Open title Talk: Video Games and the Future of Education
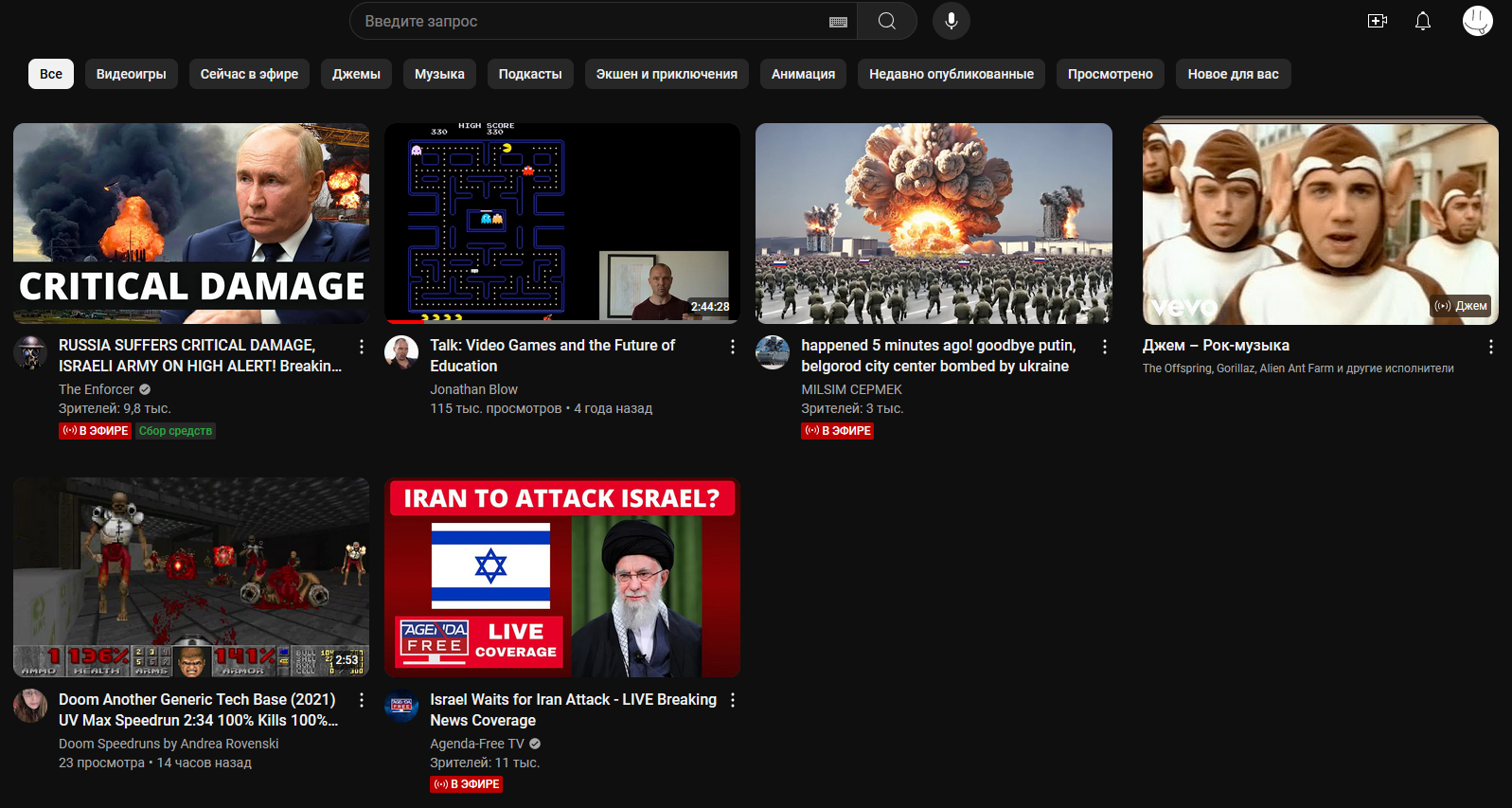1512x808 pixels. pos(553,355)
